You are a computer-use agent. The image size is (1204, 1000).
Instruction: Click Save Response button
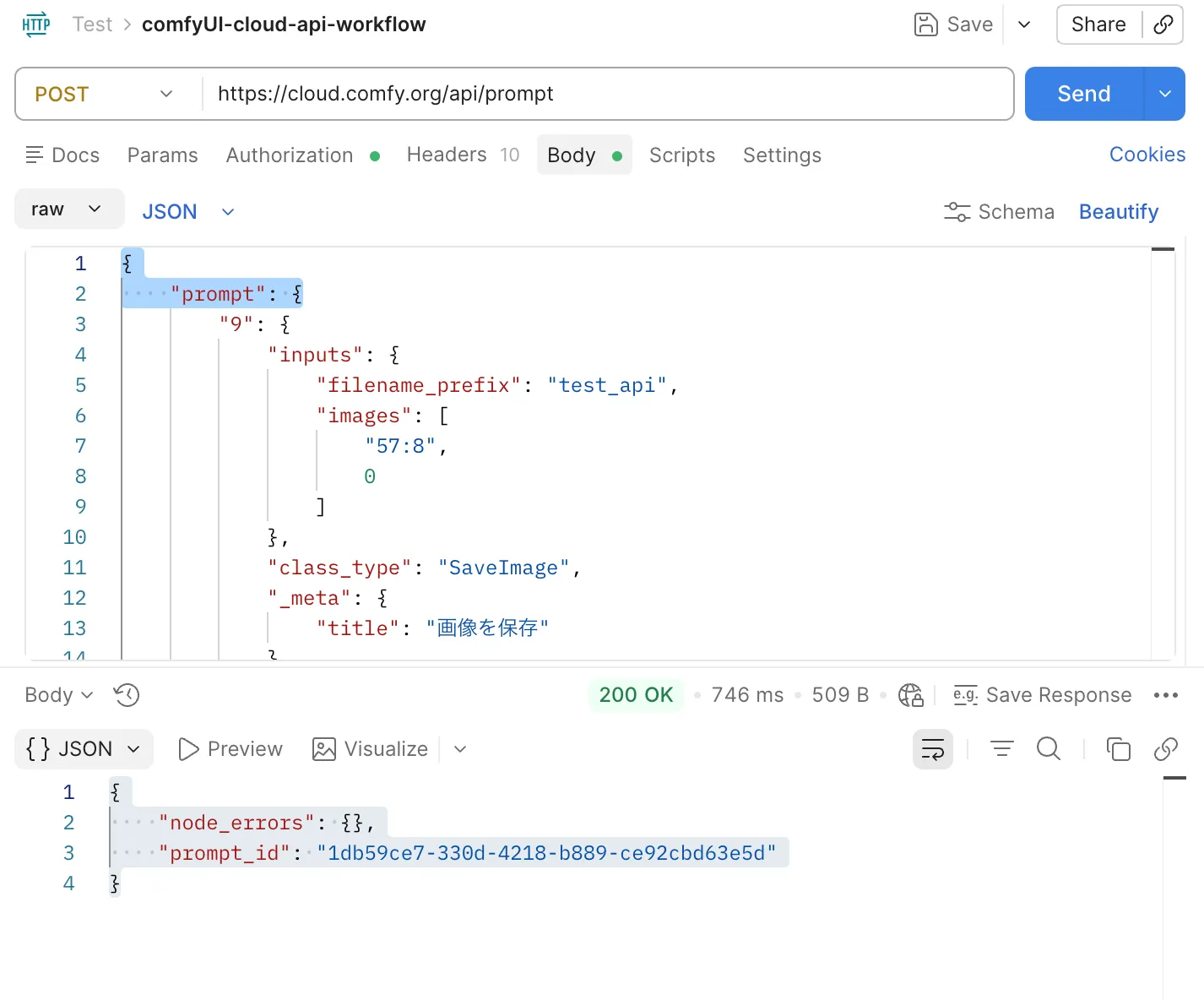(1043, 695)
